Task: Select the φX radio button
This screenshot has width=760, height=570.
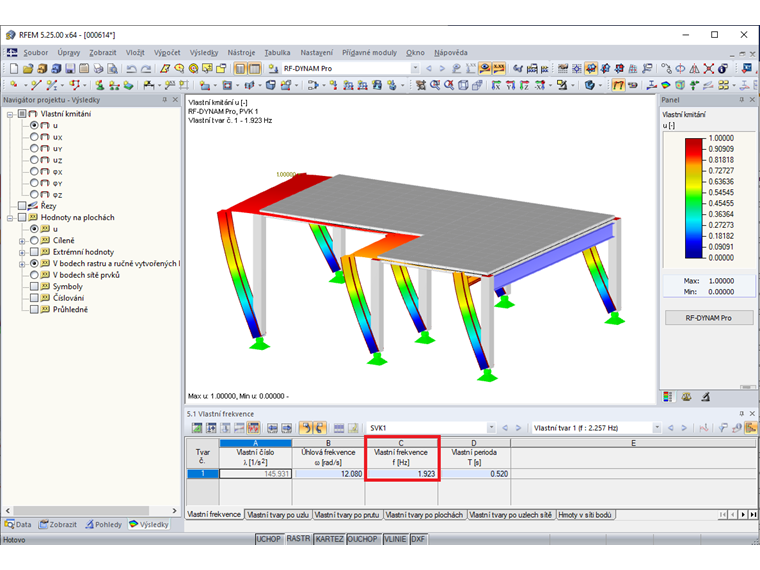Action: click(34, 172)
